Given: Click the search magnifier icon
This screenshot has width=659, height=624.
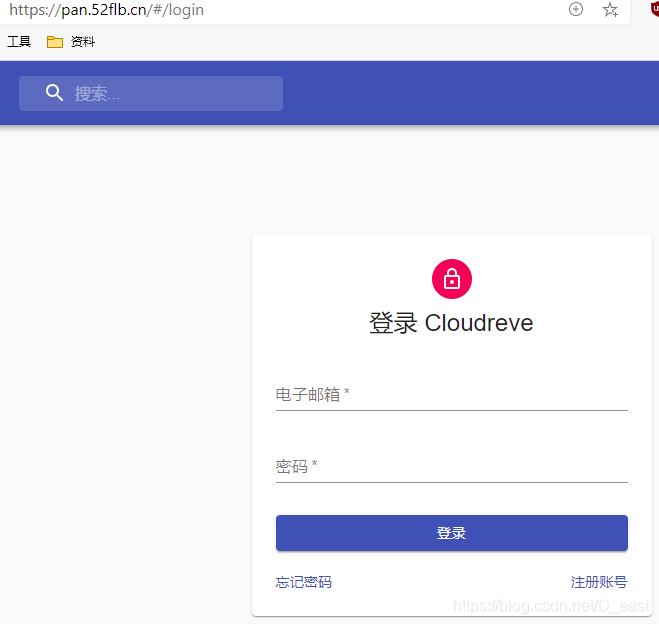Looking at the screenshot, I should tap(54, 93).
